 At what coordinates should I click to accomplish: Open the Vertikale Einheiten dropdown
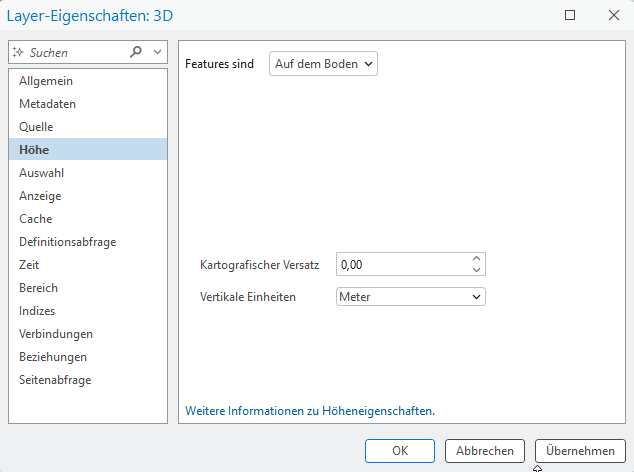point(411,296)
